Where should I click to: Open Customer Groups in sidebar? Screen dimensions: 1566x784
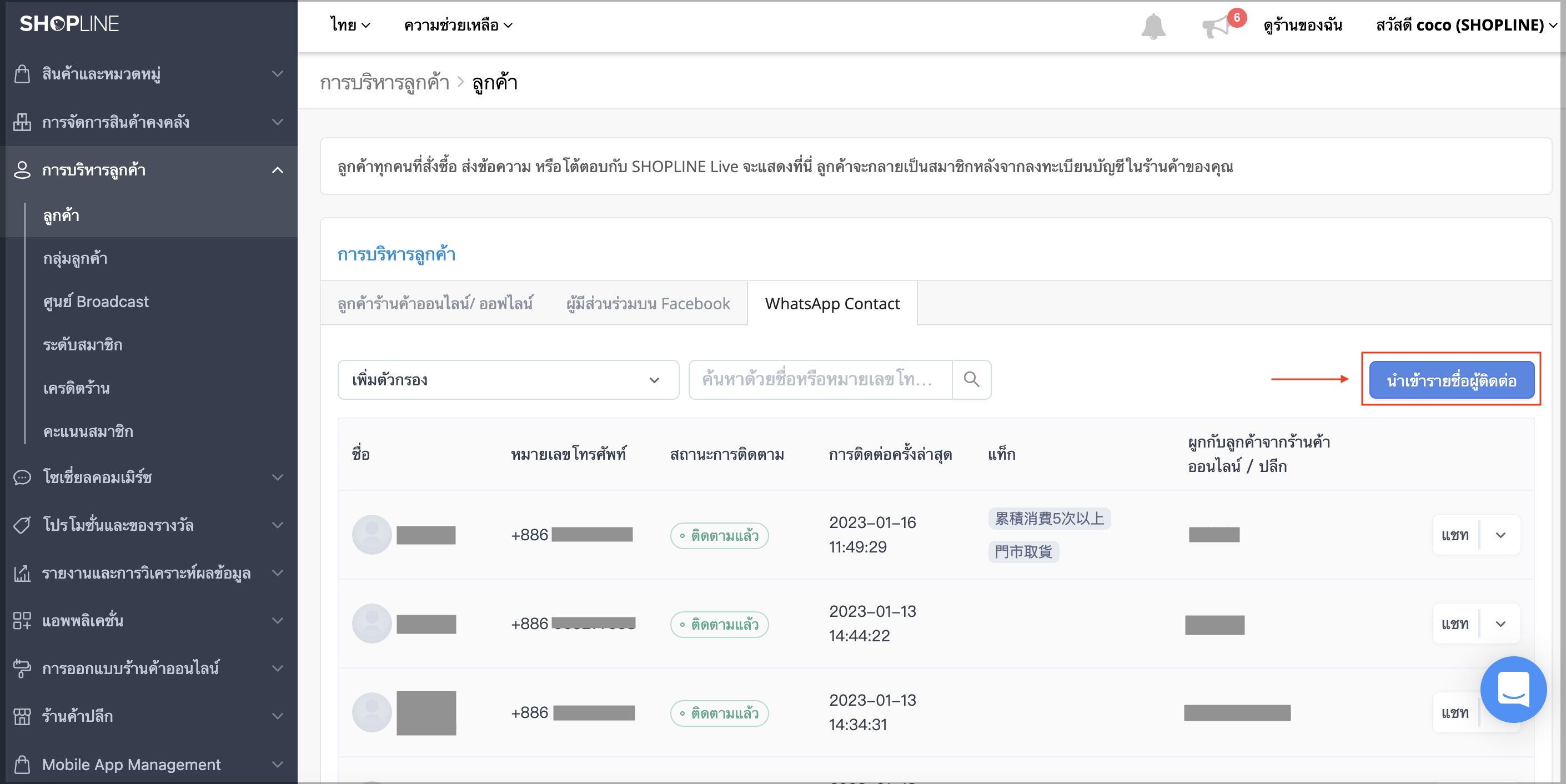(x=76, y=258)
